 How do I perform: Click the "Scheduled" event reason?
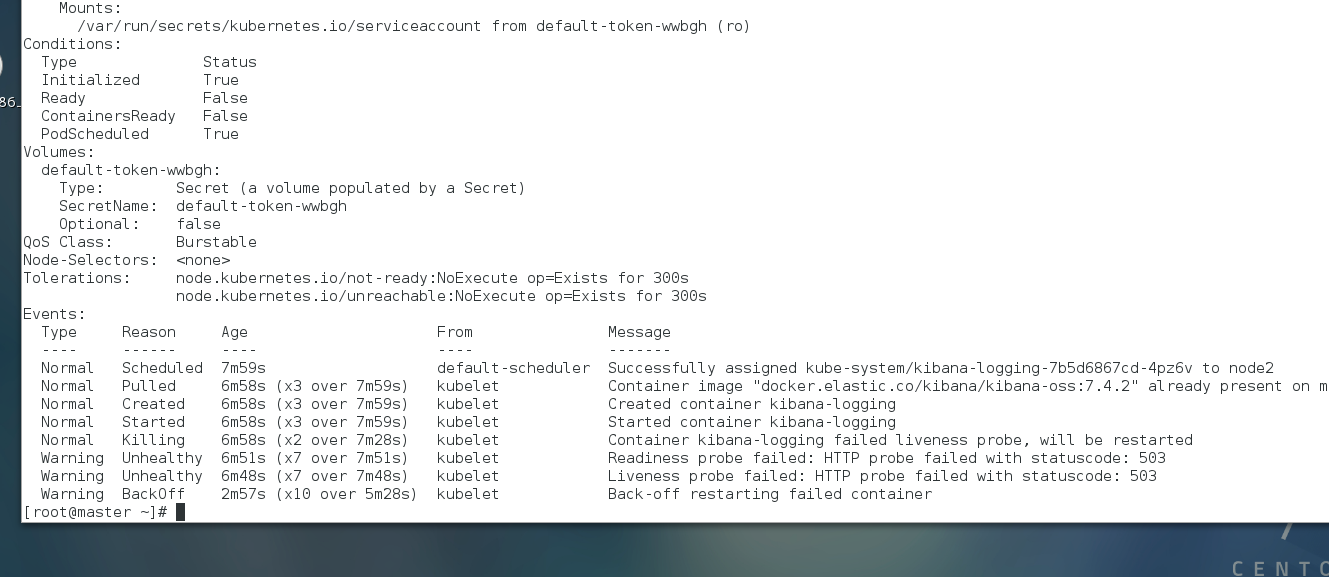pyautogui.click(x=162, y=368)
